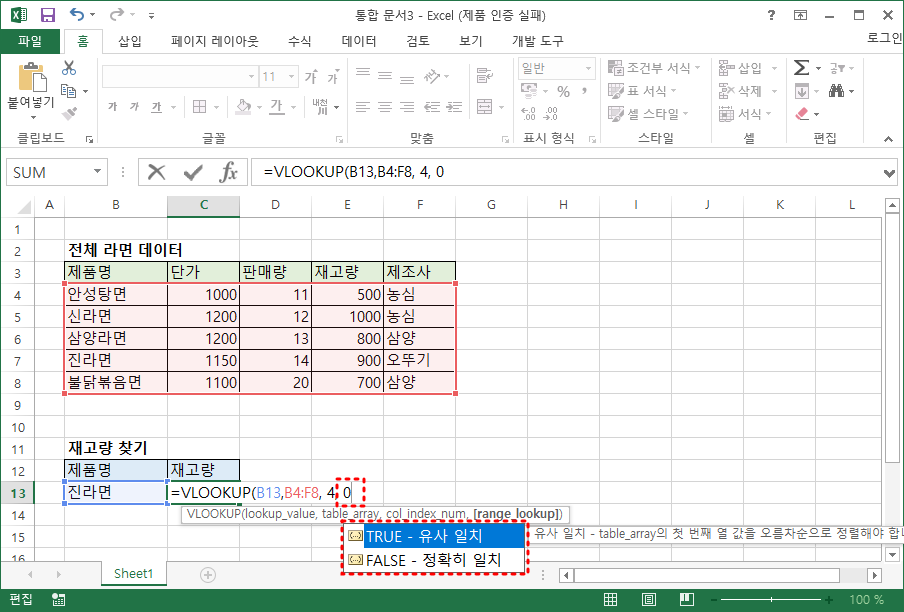This screenshot has height=612, width=904.
Task: Click the Find binoculars icon
Action: pyautogui.click(x=837, y=90)
